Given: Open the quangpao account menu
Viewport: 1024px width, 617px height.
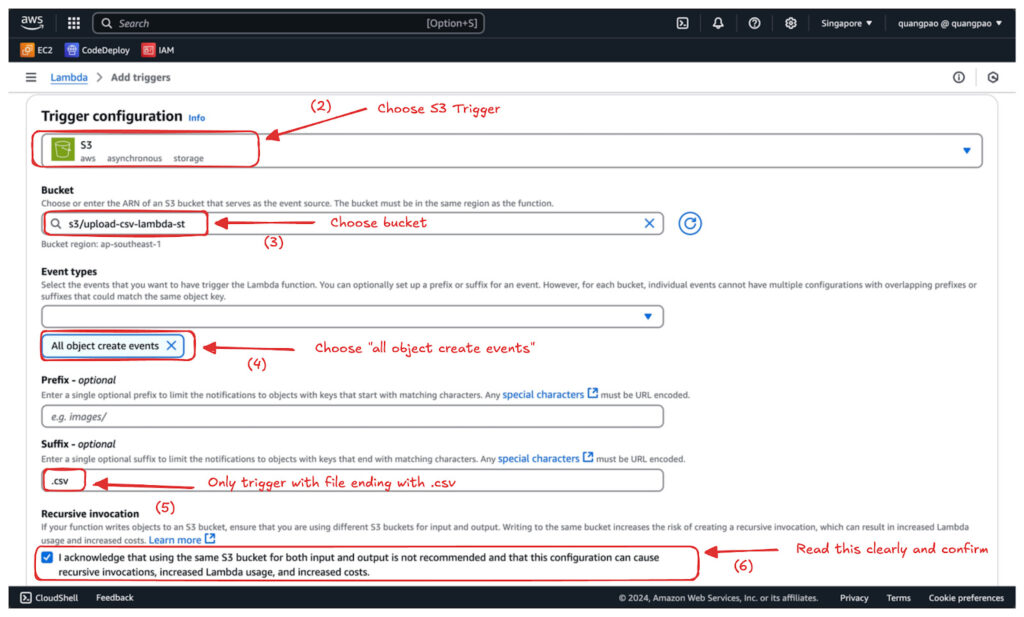Looking at the screenshot, I should [x=950, y=24].
